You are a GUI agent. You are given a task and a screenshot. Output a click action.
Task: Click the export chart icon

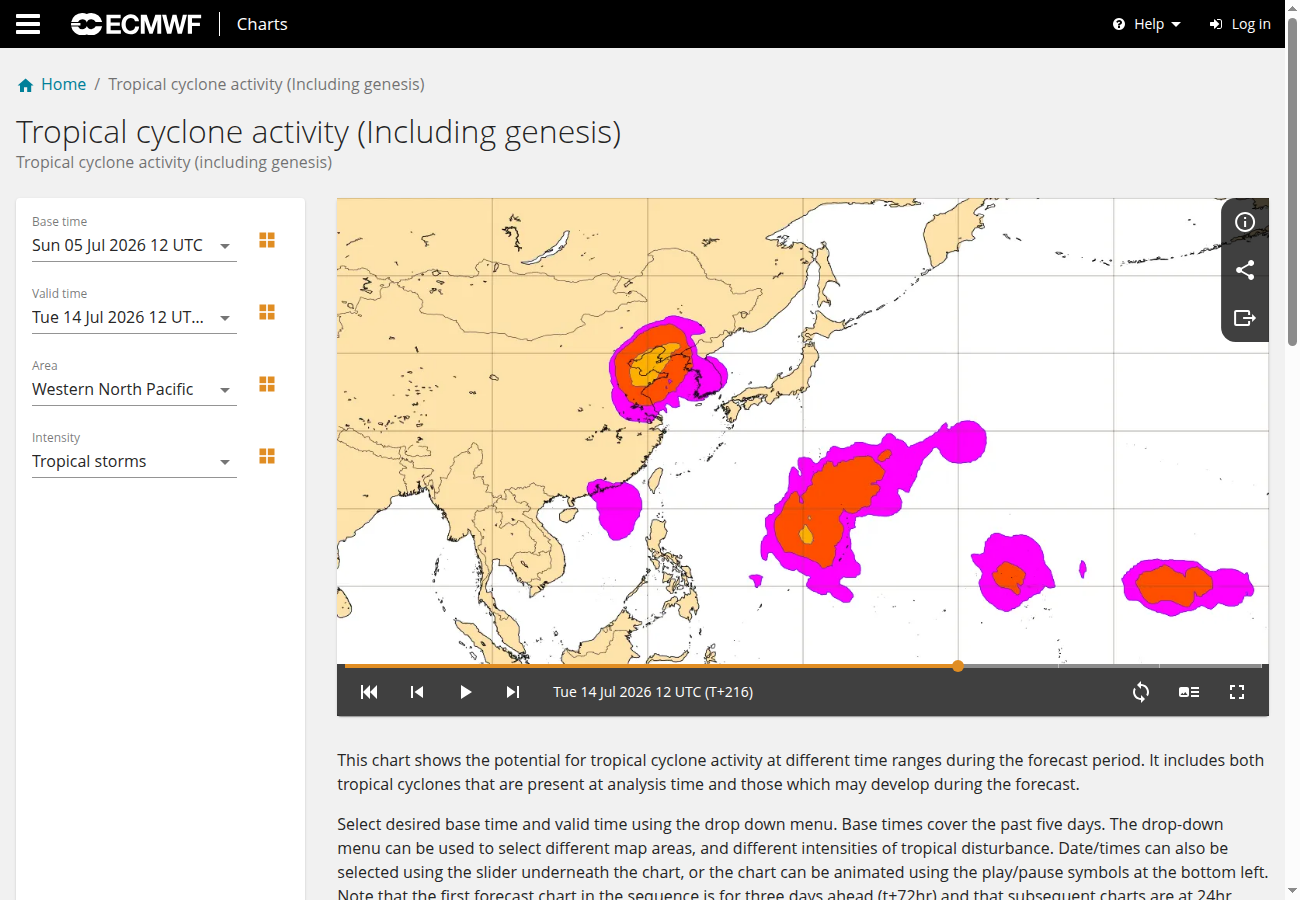(x=1245, y=318)
